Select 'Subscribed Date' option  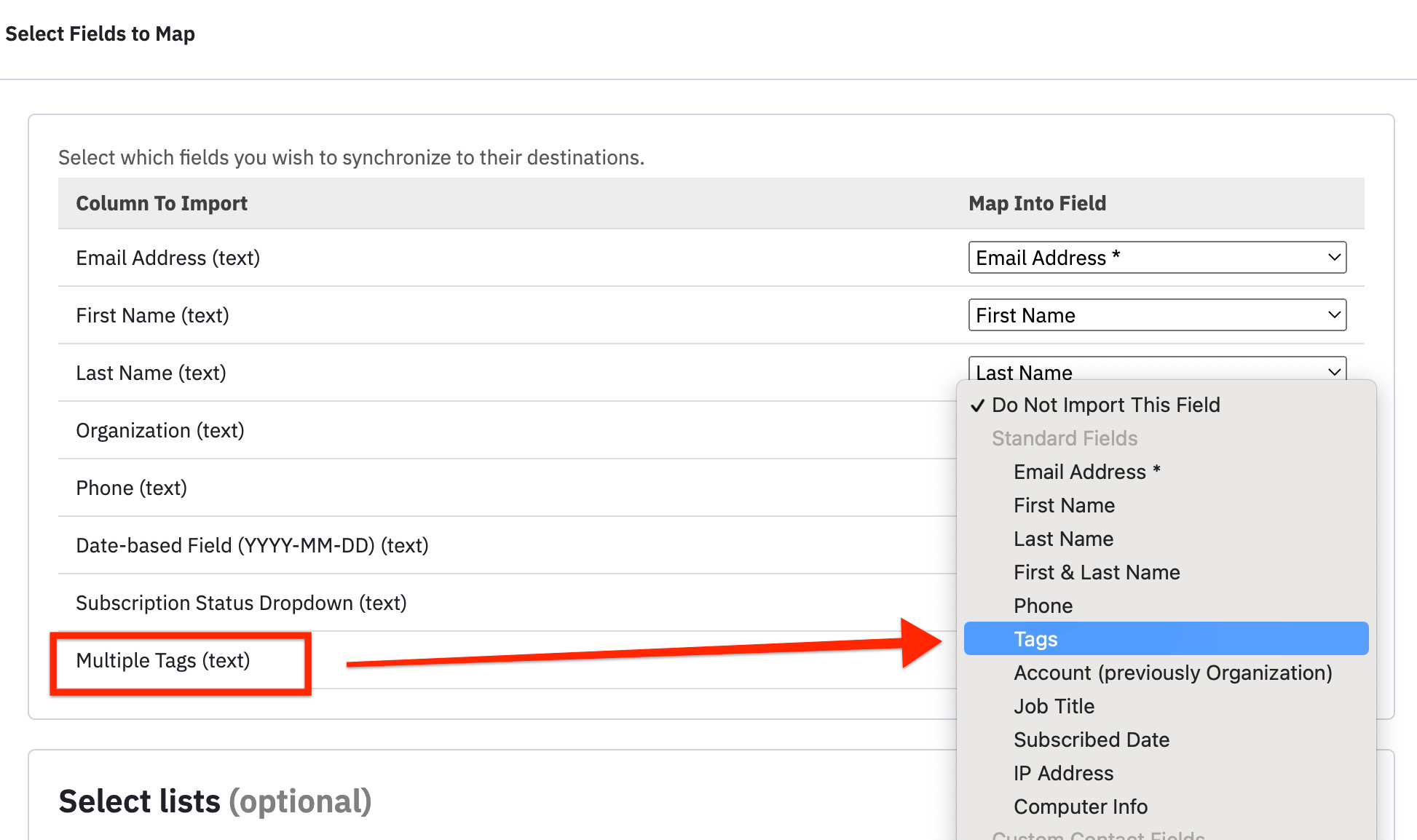[1091, 740]
